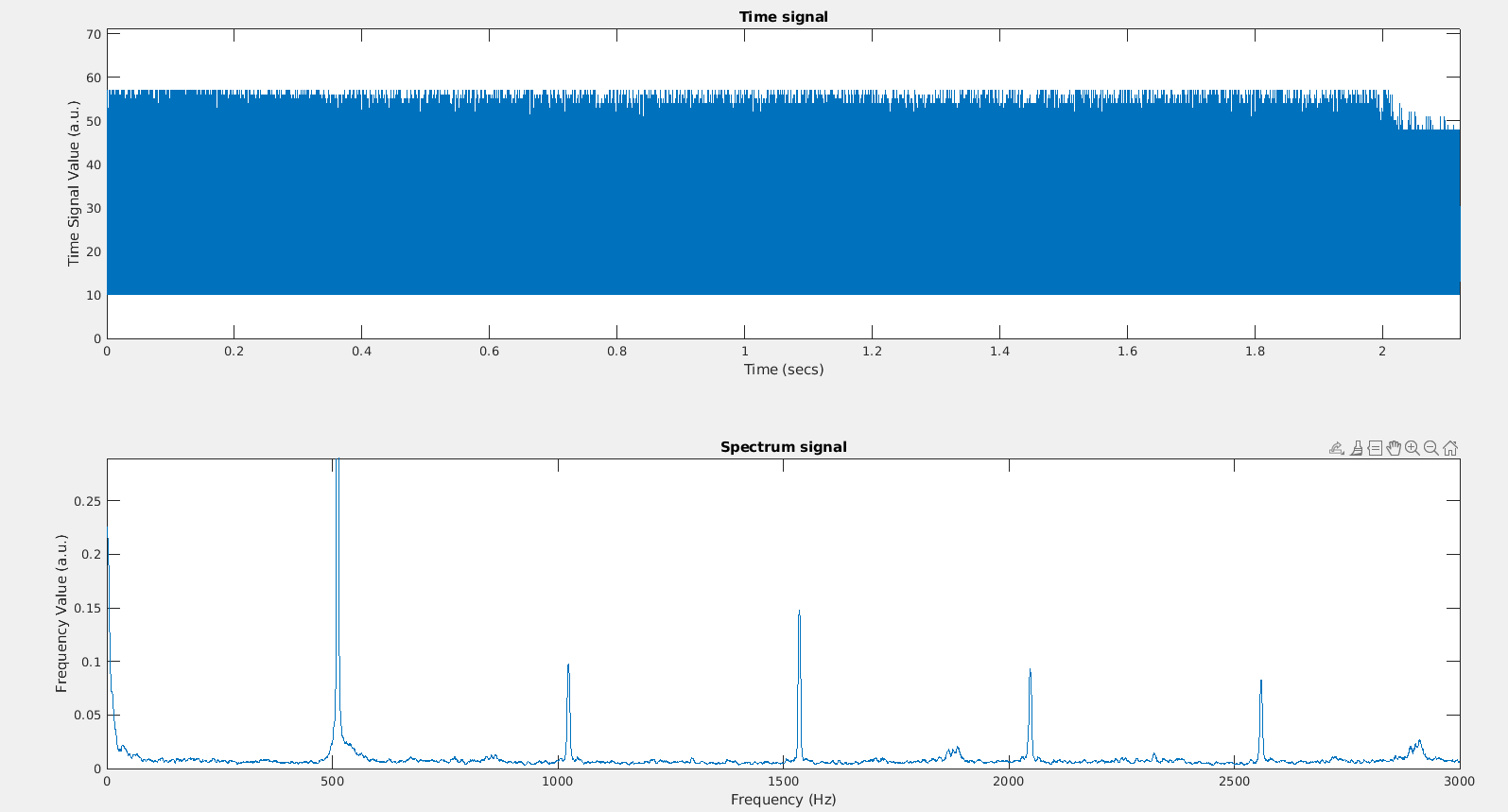Activate the Data Tips tool
Image resolution: width=1508 pixels, height=812 pixels.
point(1375,448)
